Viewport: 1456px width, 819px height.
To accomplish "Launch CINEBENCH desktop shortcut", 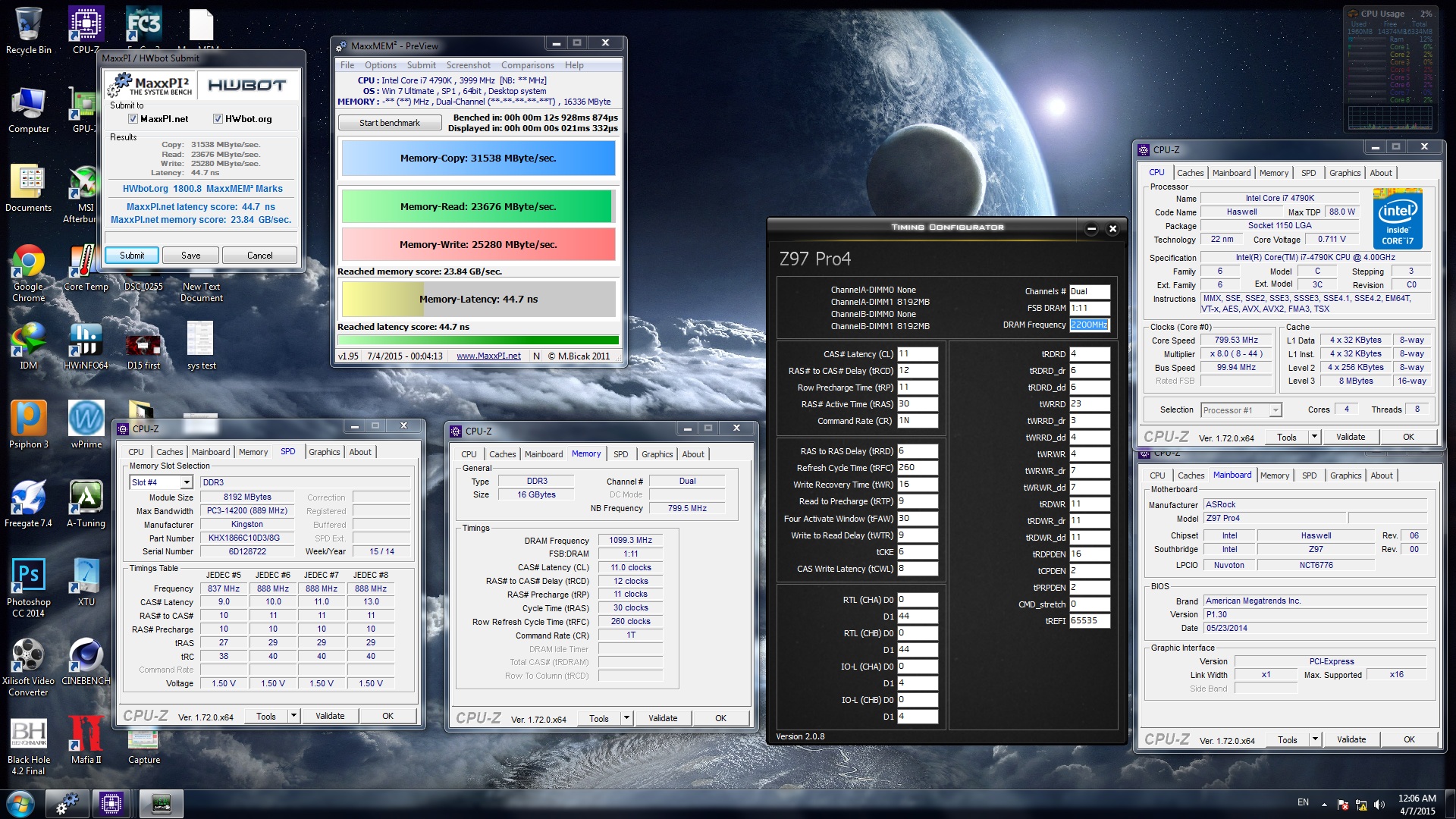I will (x=86, y=663).
